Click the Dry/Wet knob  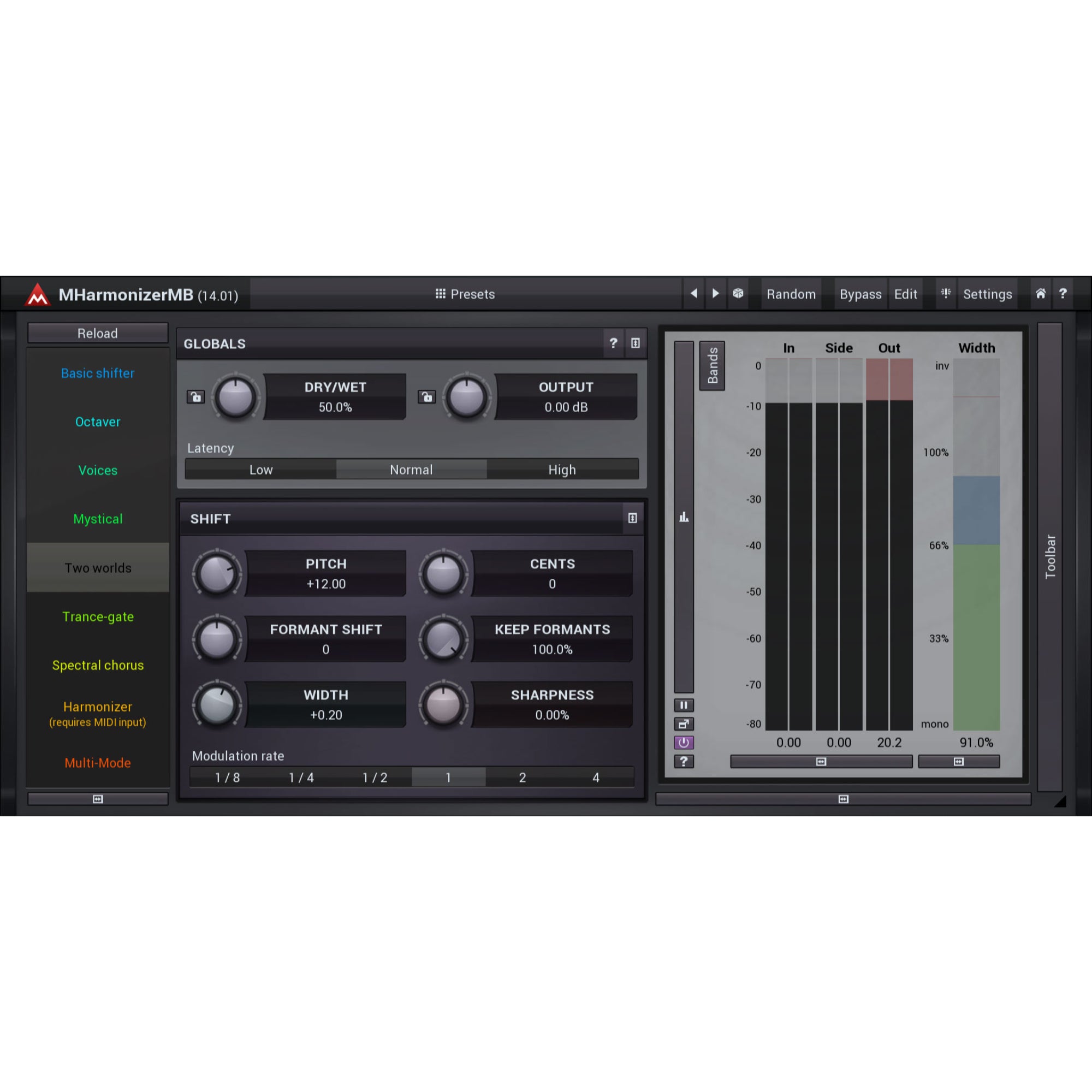(x=236, y=397)
